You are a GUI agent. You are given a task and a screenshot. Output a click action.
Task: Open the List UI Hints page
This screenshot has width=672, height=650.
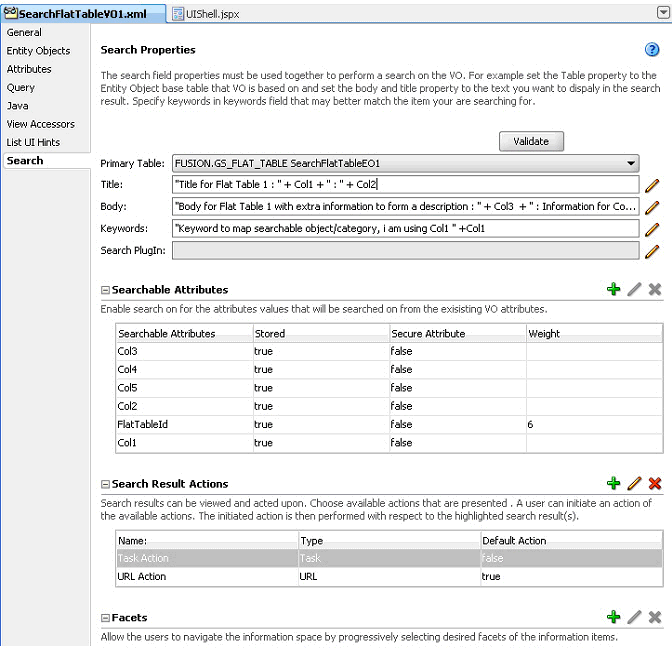(x=33, y=143)
